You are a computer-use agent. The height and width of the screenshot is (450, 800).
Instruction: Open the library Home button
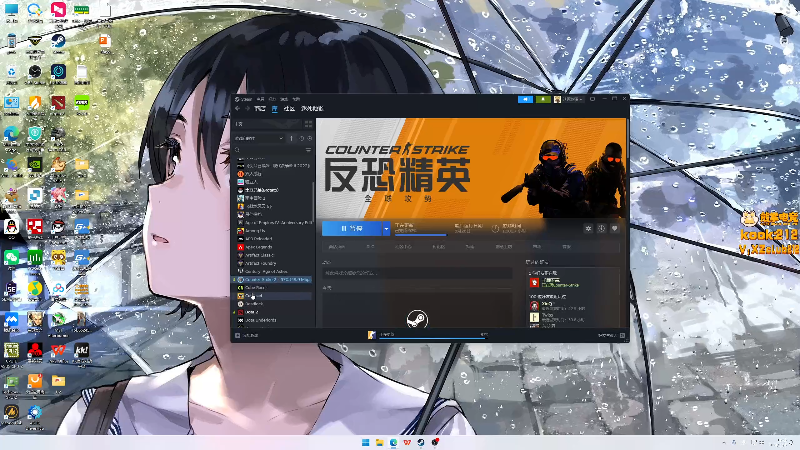pos(268,124)
